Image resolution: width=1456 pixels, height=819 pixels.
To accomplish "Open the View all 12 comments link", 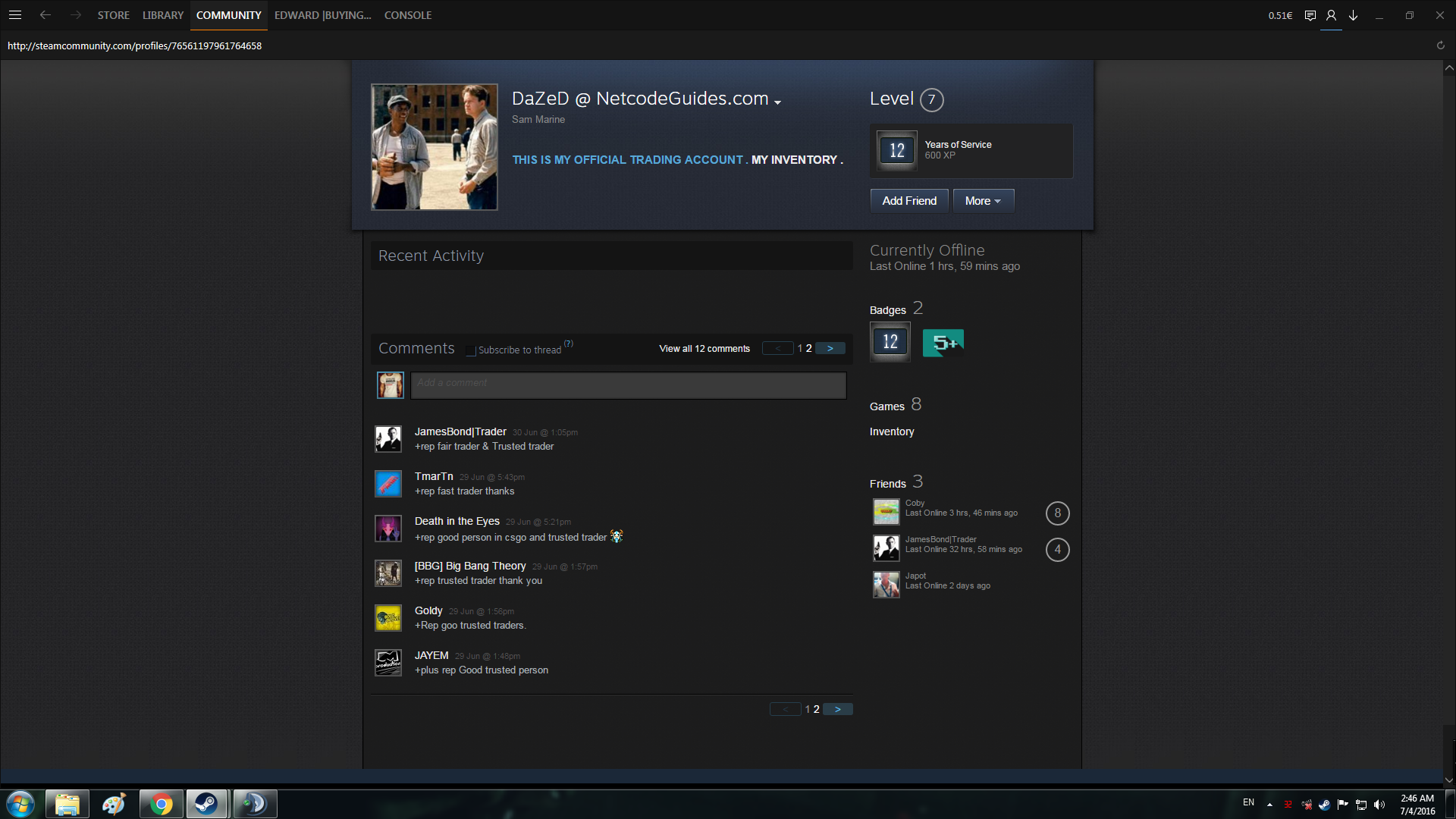I will (x=704, y=349).
